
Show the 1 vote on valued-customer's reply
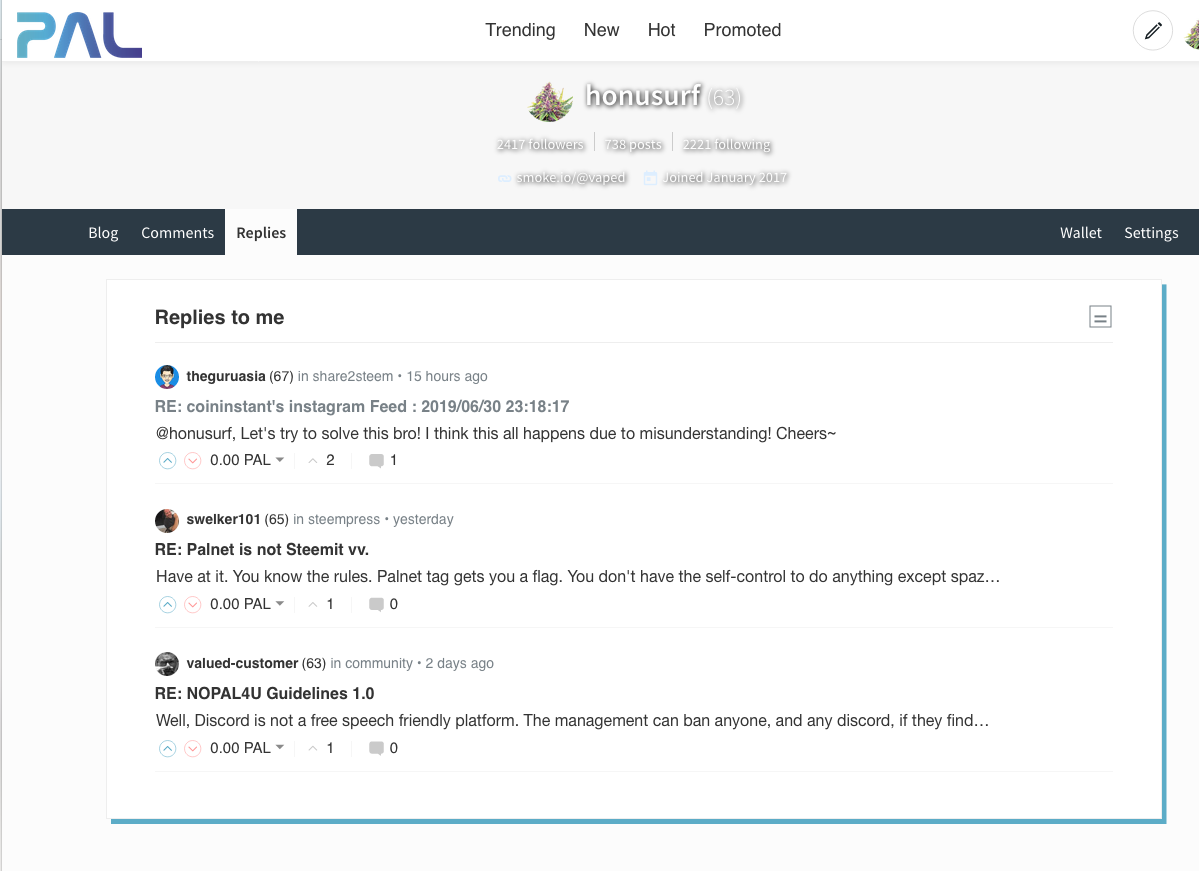[x=321, y=747]
